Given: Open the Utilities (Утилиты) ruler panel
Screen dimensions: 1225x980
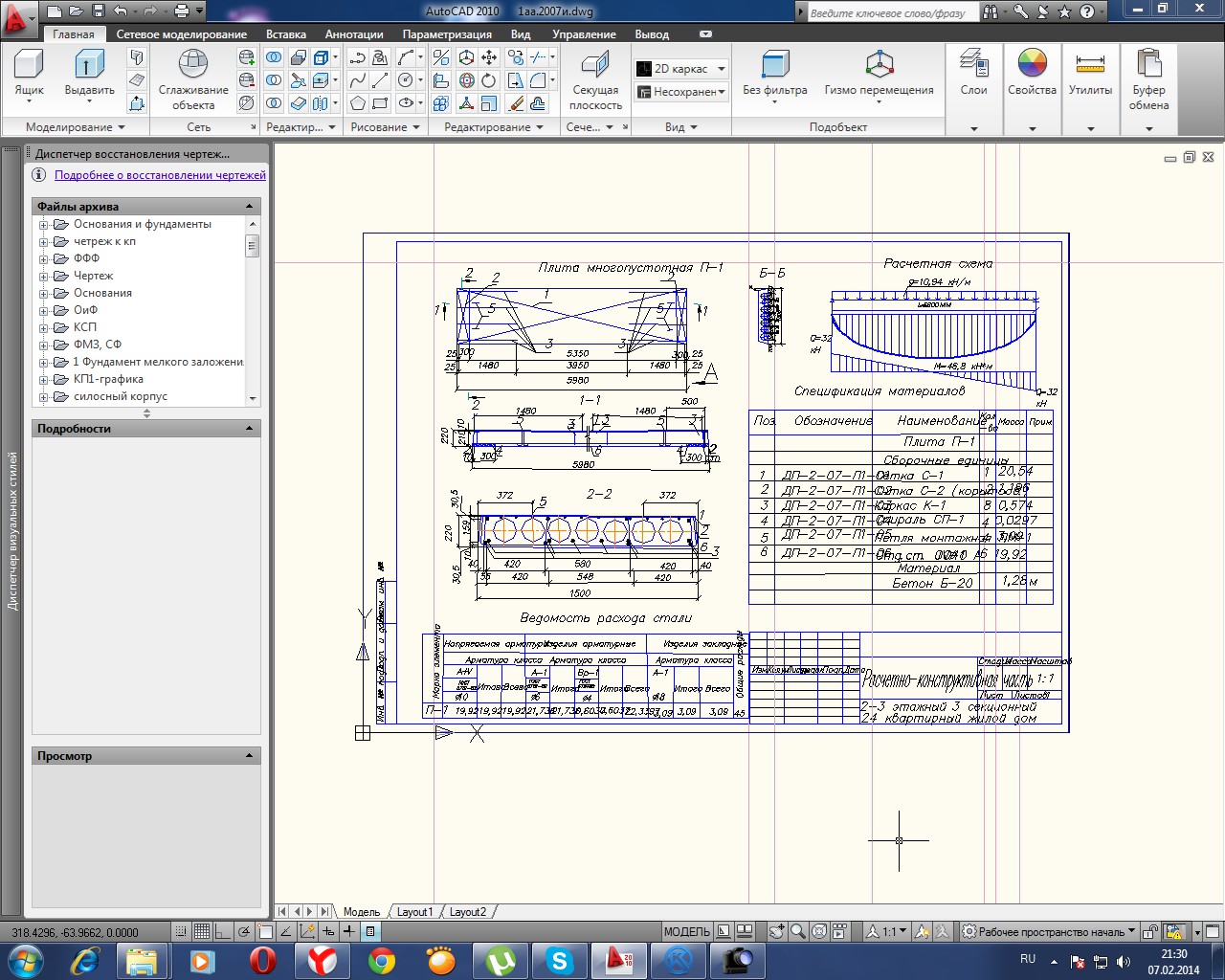Looking at the screenshot, I should [x=1090, y=67].
